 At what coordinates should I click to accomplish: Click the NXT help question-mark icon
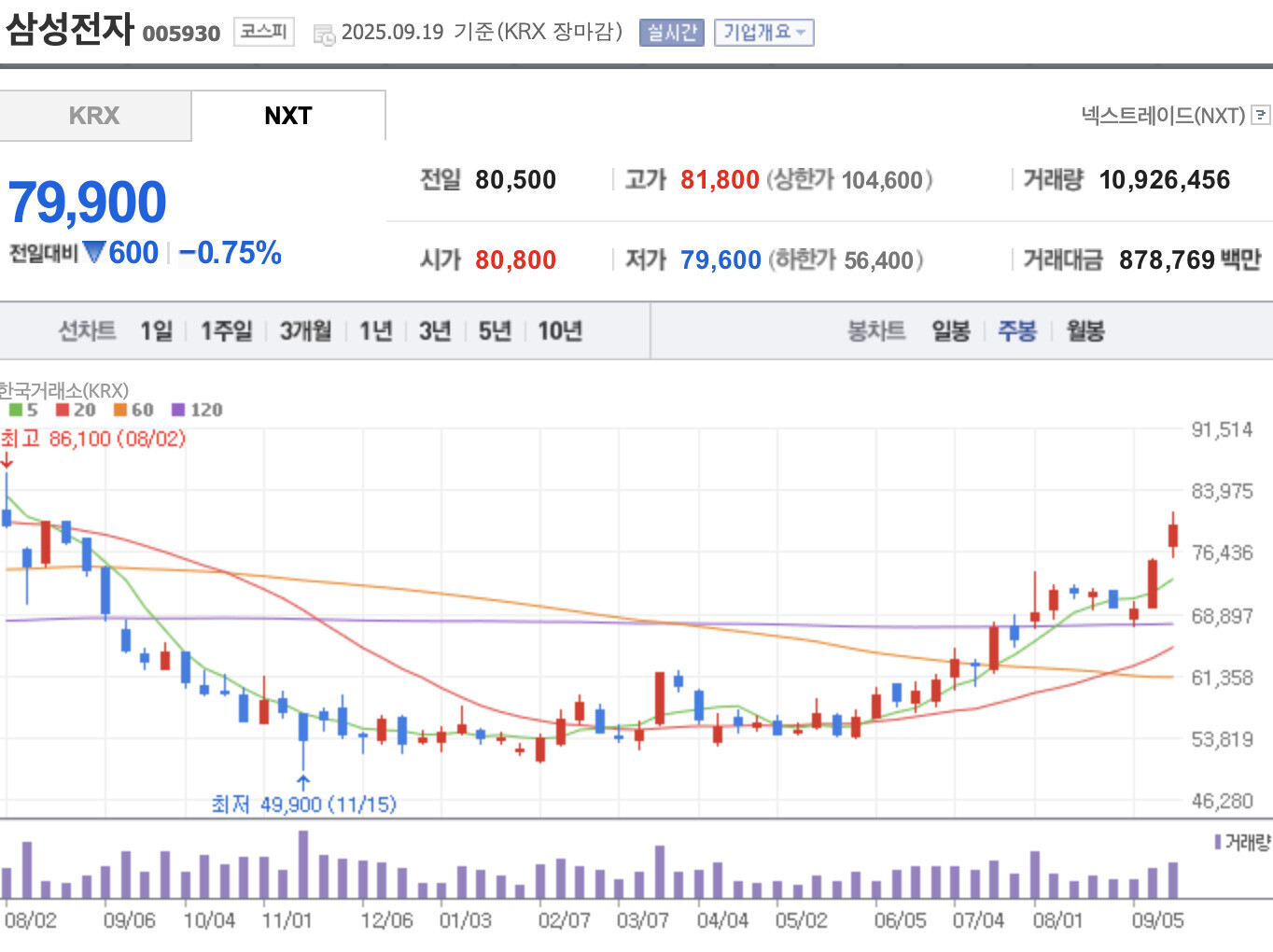point(1261,115)
